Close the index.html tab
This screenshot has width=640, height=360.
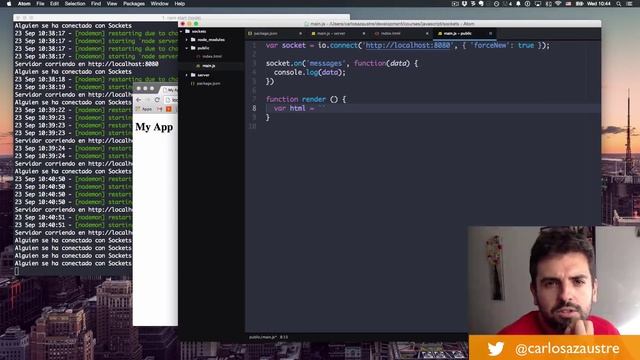point(427,33)
